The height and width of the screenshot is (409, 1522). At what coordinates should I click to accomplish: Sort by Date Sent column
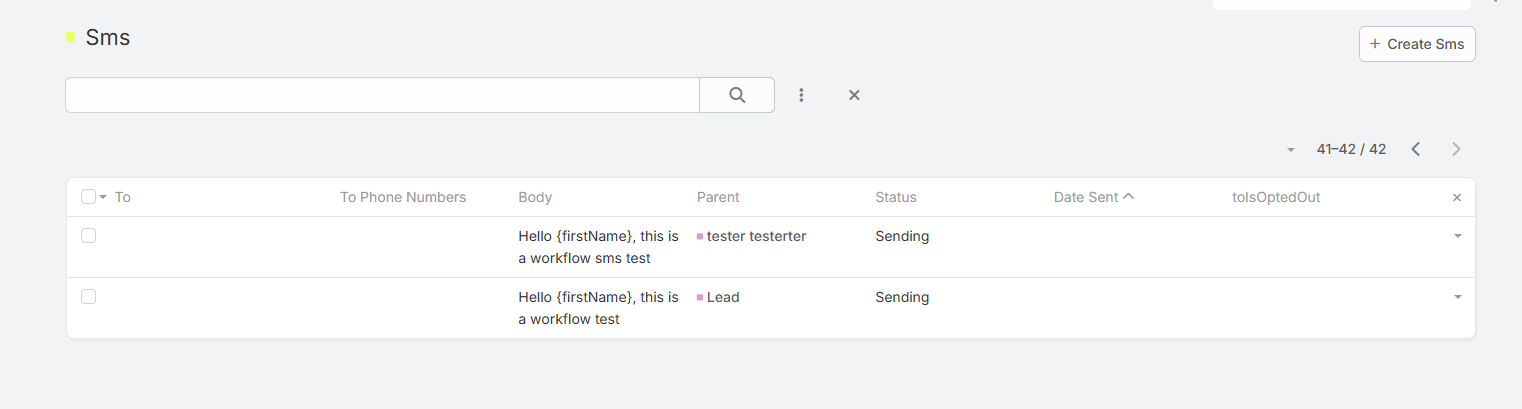click(1086, 197)
